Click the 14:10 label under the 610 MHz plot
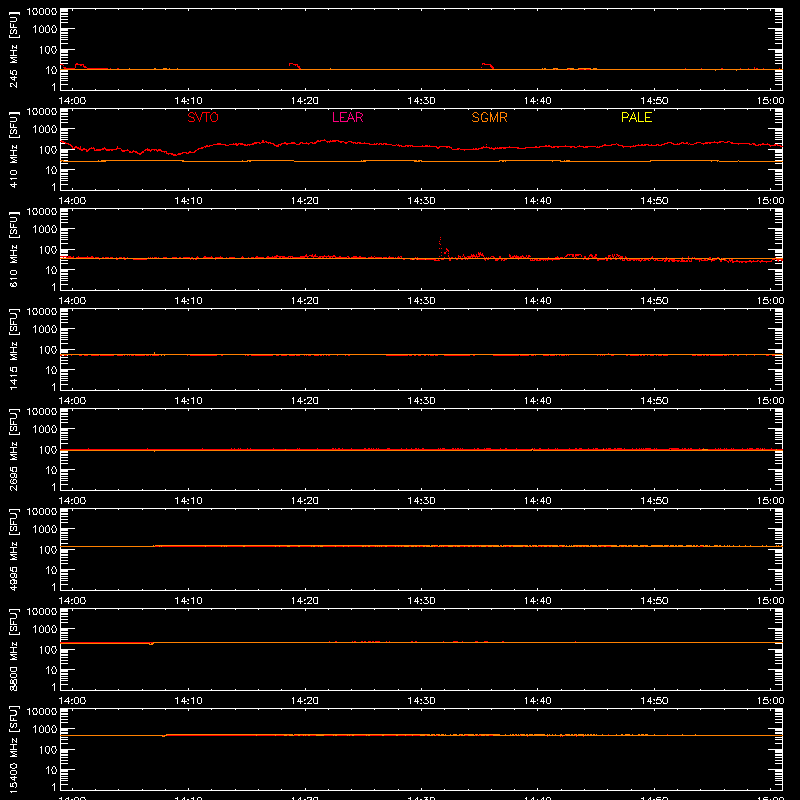 (189, 301)
